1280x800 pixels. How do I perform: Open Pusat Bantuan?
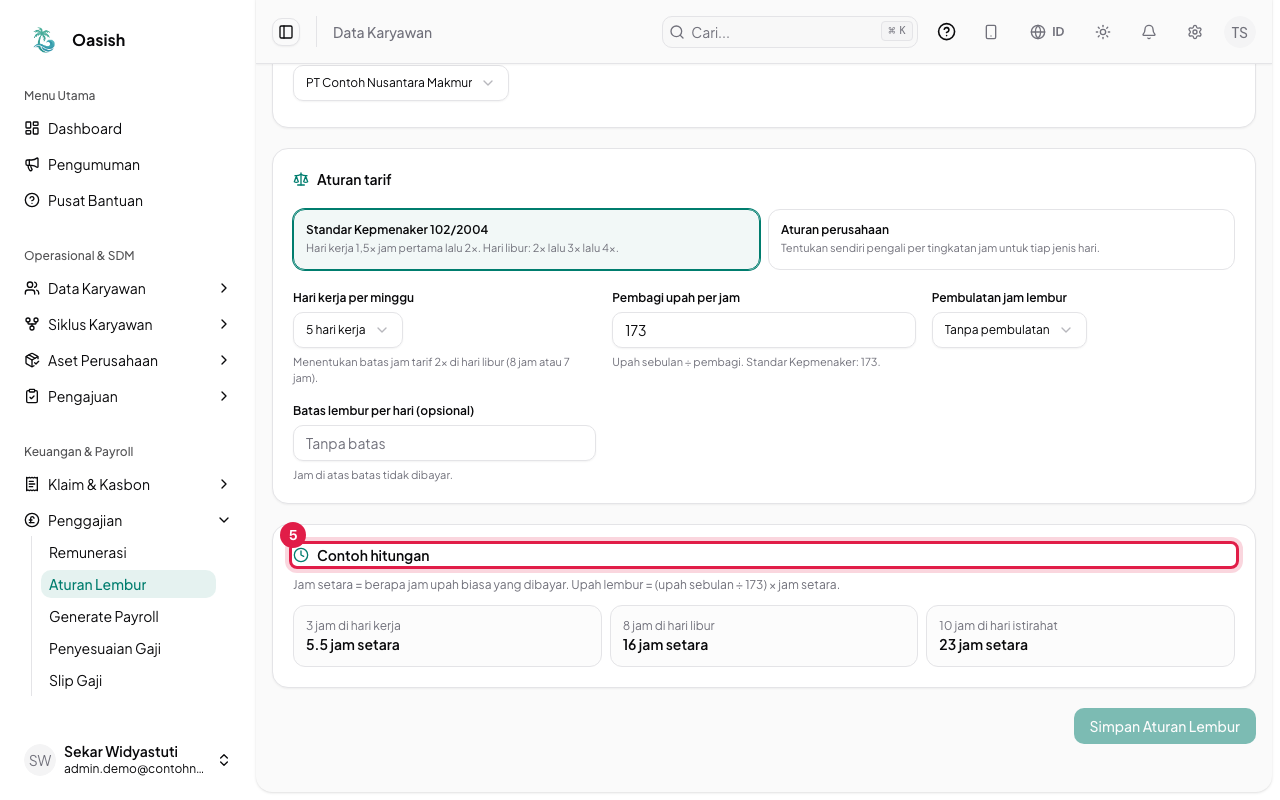click(127, 201)
